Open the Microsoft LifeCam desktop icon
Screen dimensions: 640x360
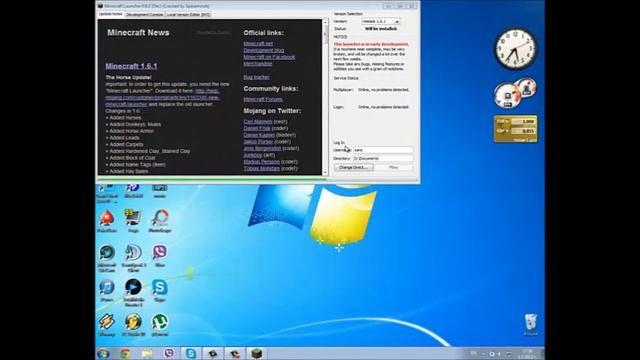(107, 253)
